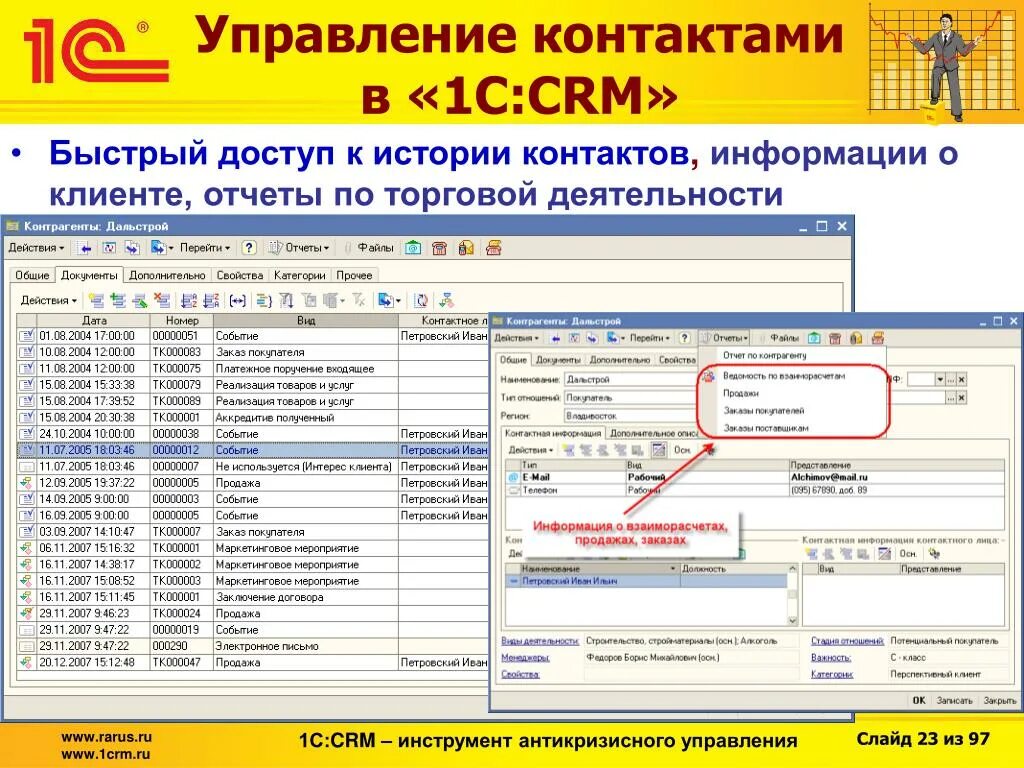Viewport: 1024px width, 768px height.
Task: Open Перейти dropdown in back window toolbar
Action: click(205, 248)
